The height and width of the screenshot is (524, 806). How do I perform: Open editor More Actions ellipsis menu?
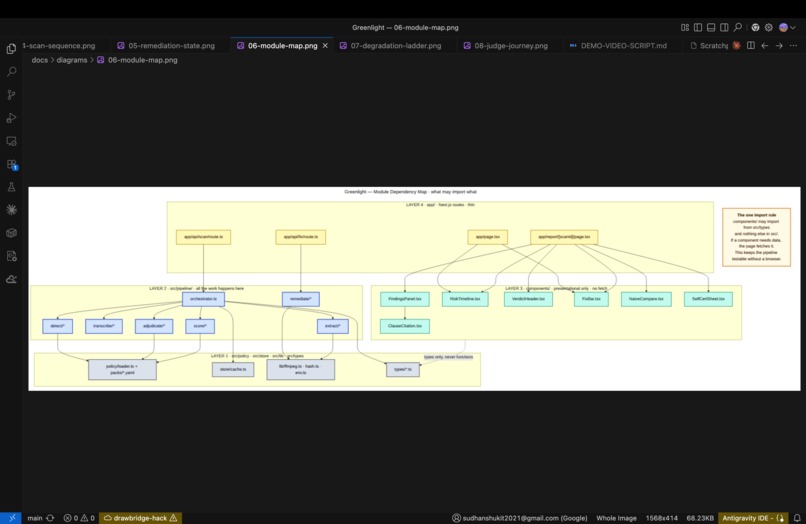click(793, 46)
